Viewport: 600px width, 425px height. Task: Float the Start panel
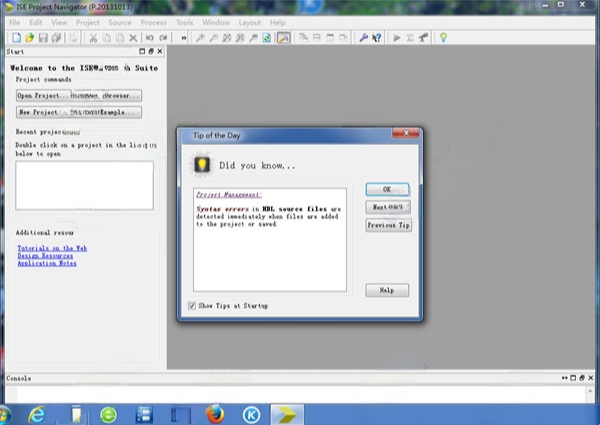click(151, 51)
